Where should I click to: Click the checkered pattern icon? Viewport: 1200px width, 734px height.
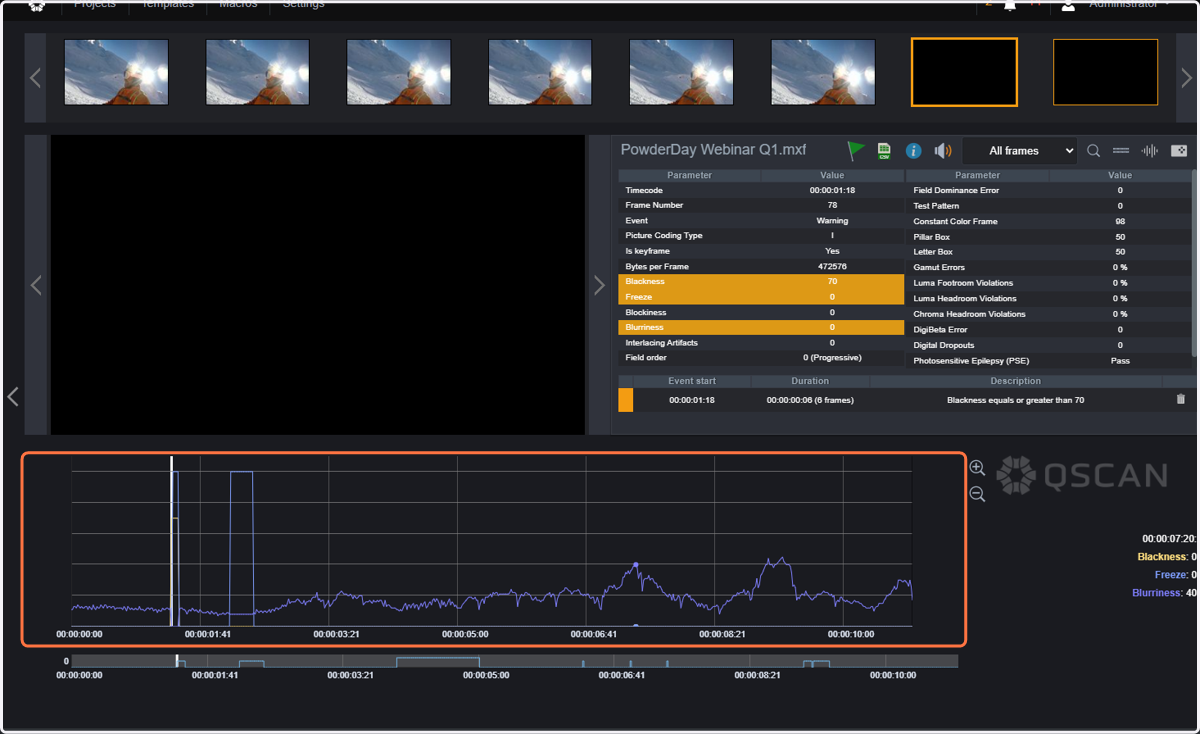[x=1179, y=151]
